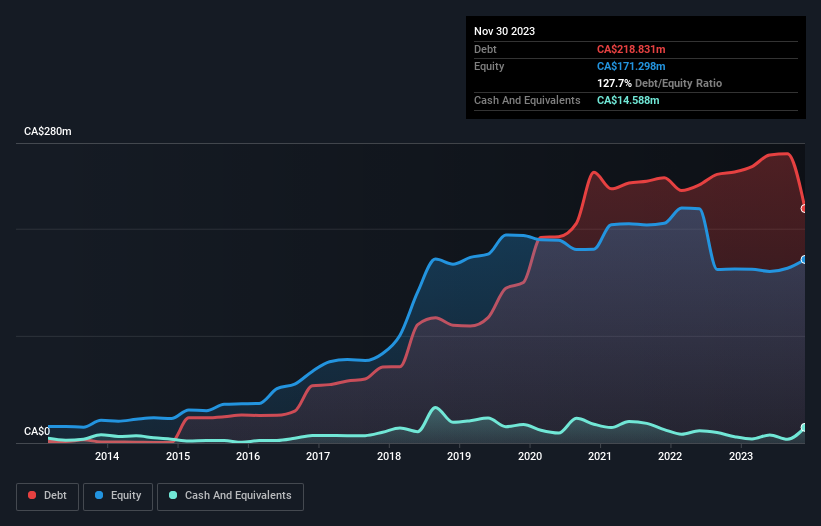This screenshot has height=526, width=821.
Task: Click the teal Cash And Equivalents legend dot
Action: point(173,495)
